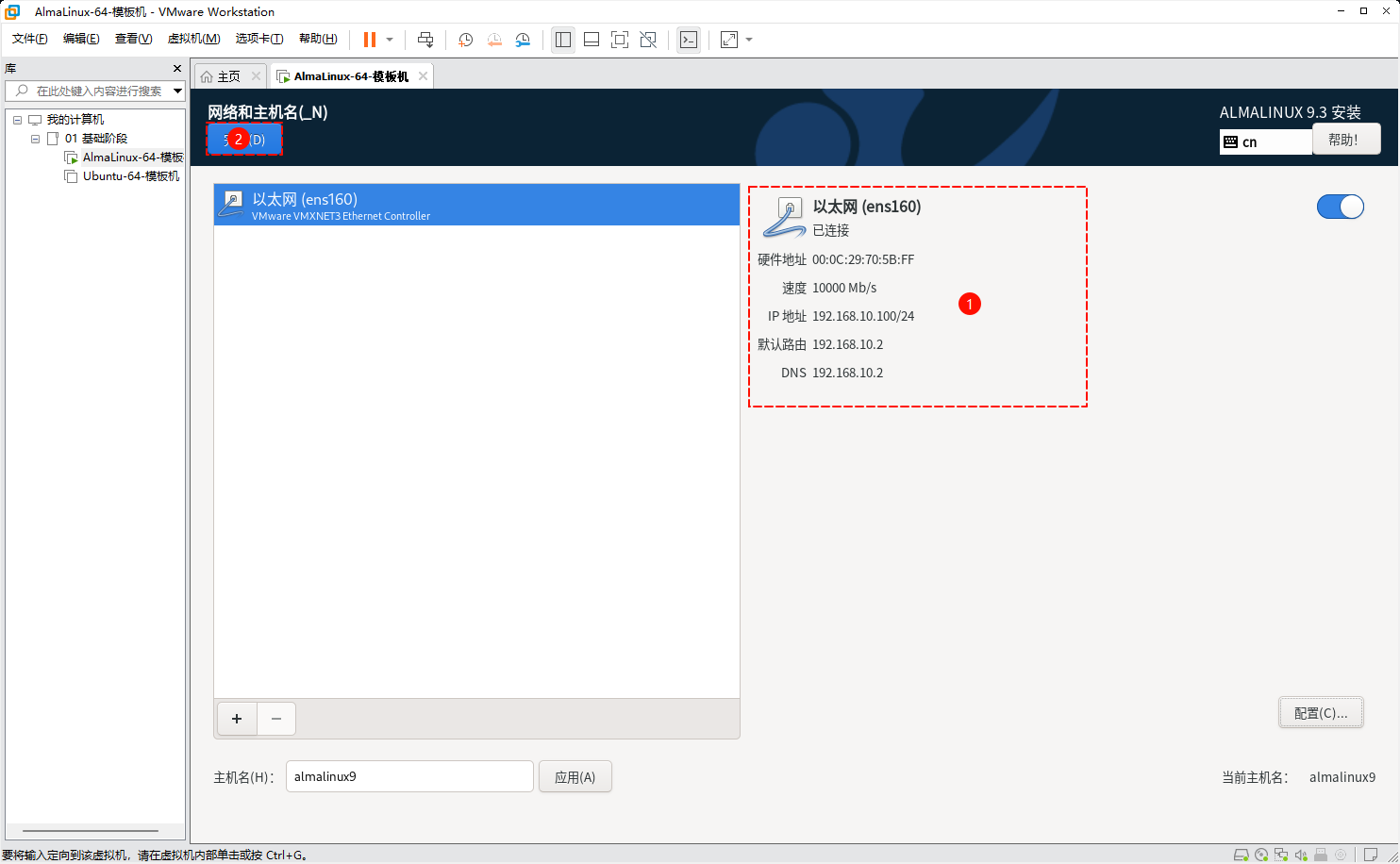Image resolution: width=1400 pixels, height=864 pixels.
Task: Enter full screen mode icon
Action: 620,40
